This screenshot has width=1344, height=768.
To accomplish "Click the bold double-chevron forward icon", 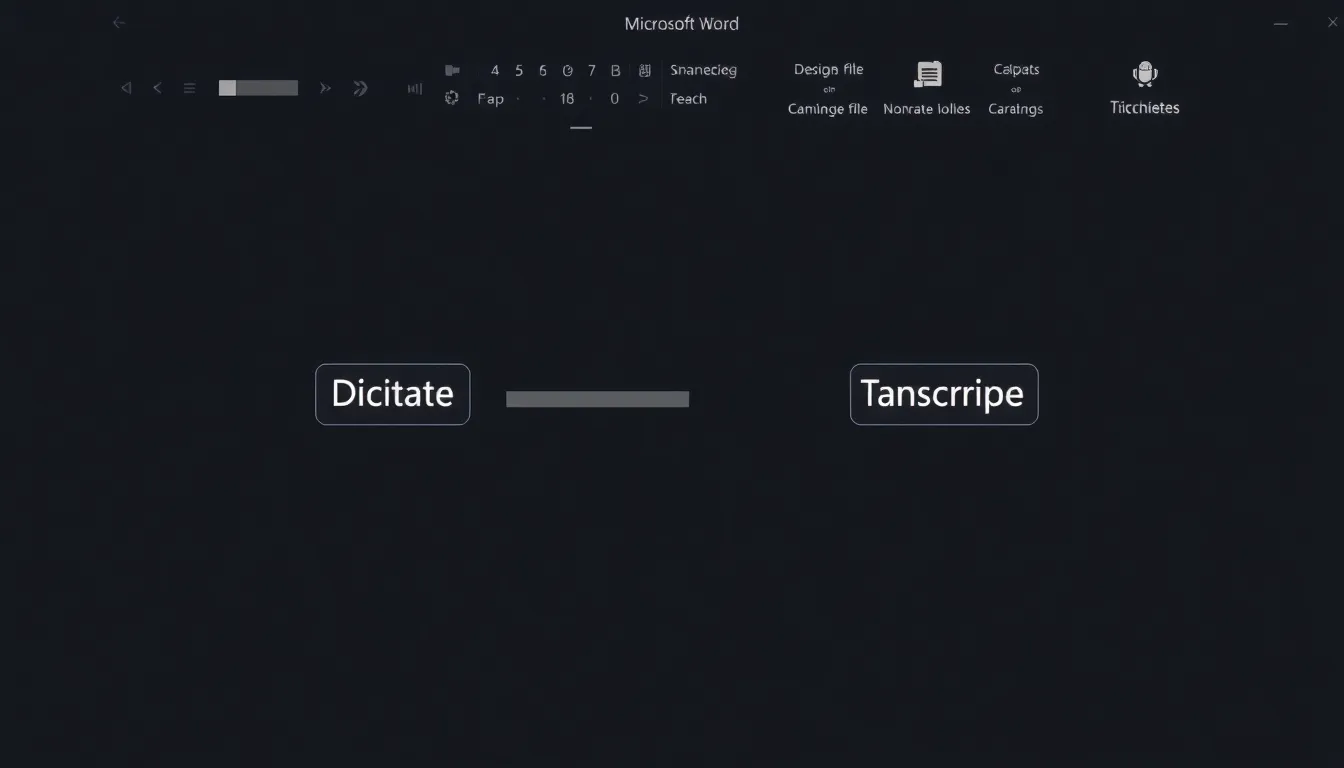I will click(361, 88).
